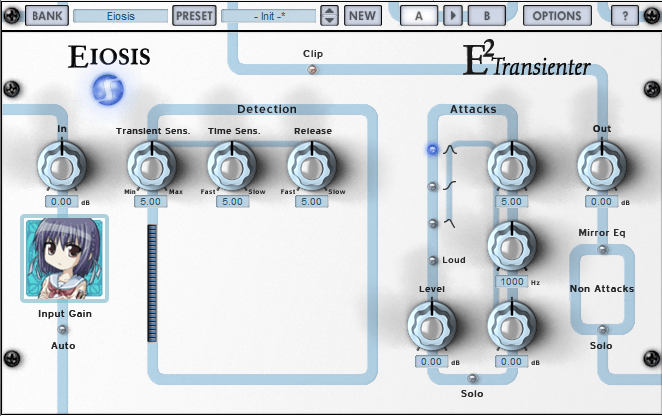Click the Time Sens. knob
Image resolution: width=662 pixels, height=416 pixels.
click(x=231, y=166)
